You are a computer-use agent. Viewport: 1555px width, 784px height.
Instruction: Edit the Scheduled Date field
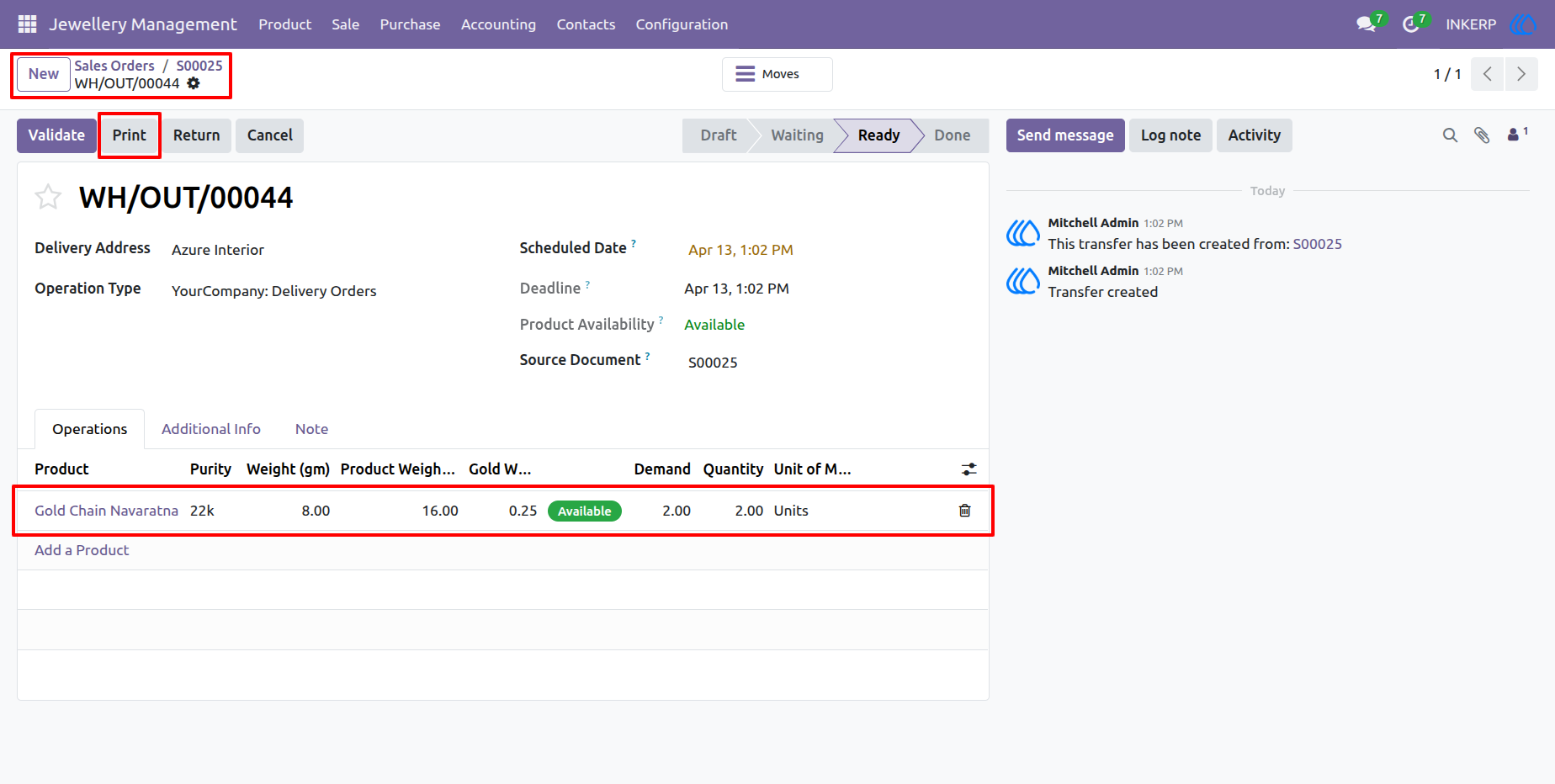pyautogui.click(x=740, y=250)
